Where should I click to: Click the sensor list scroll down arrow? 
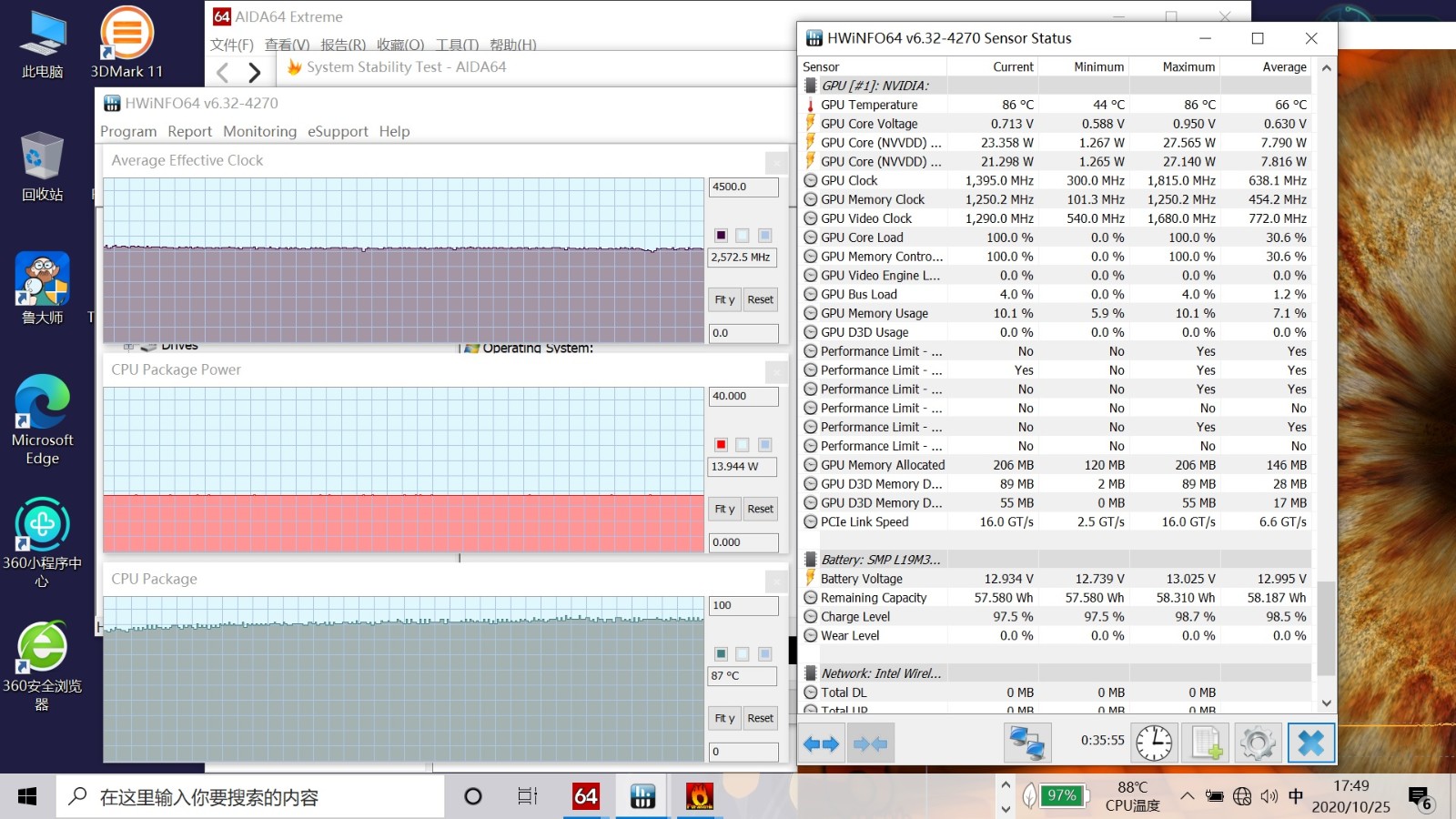pyautogui.click(x=1326, y=703)
